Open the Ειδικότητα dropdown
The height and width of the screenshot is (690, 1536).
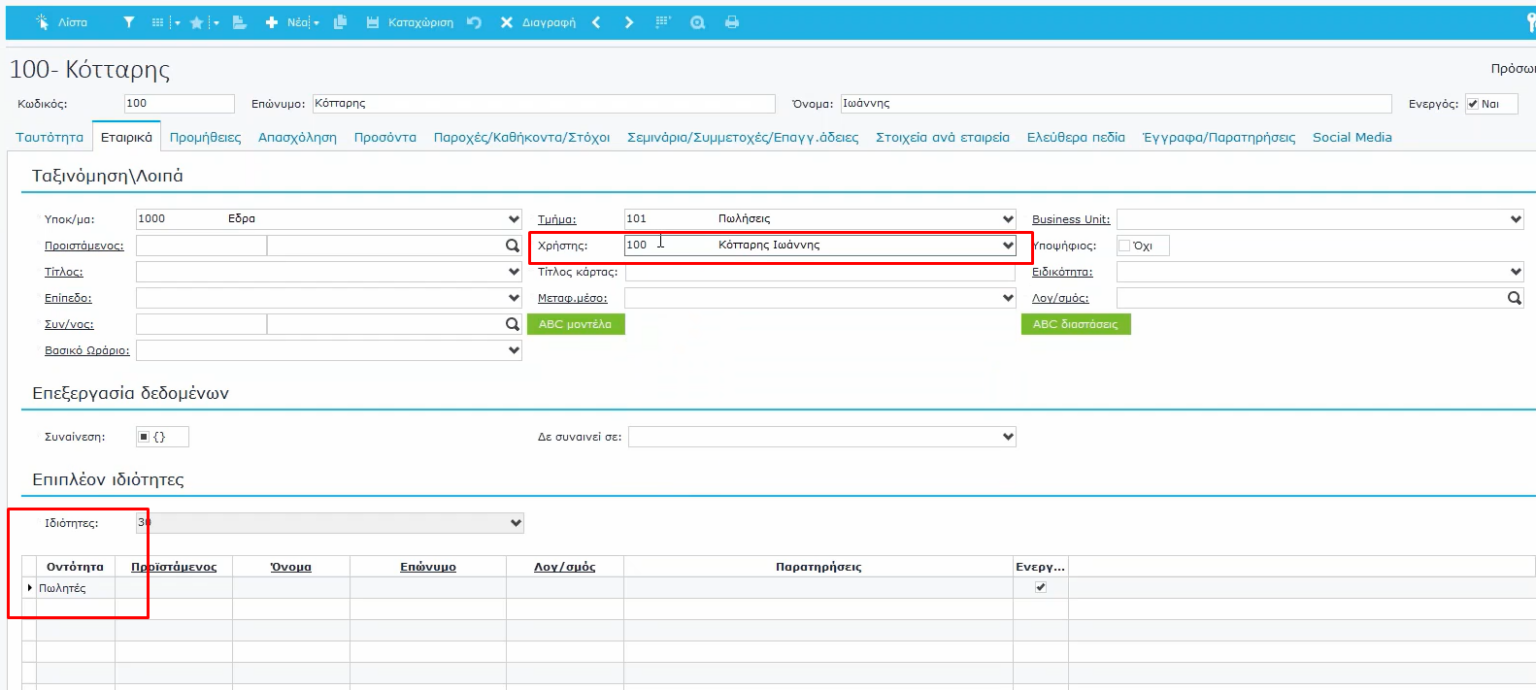pos(1516,271)
